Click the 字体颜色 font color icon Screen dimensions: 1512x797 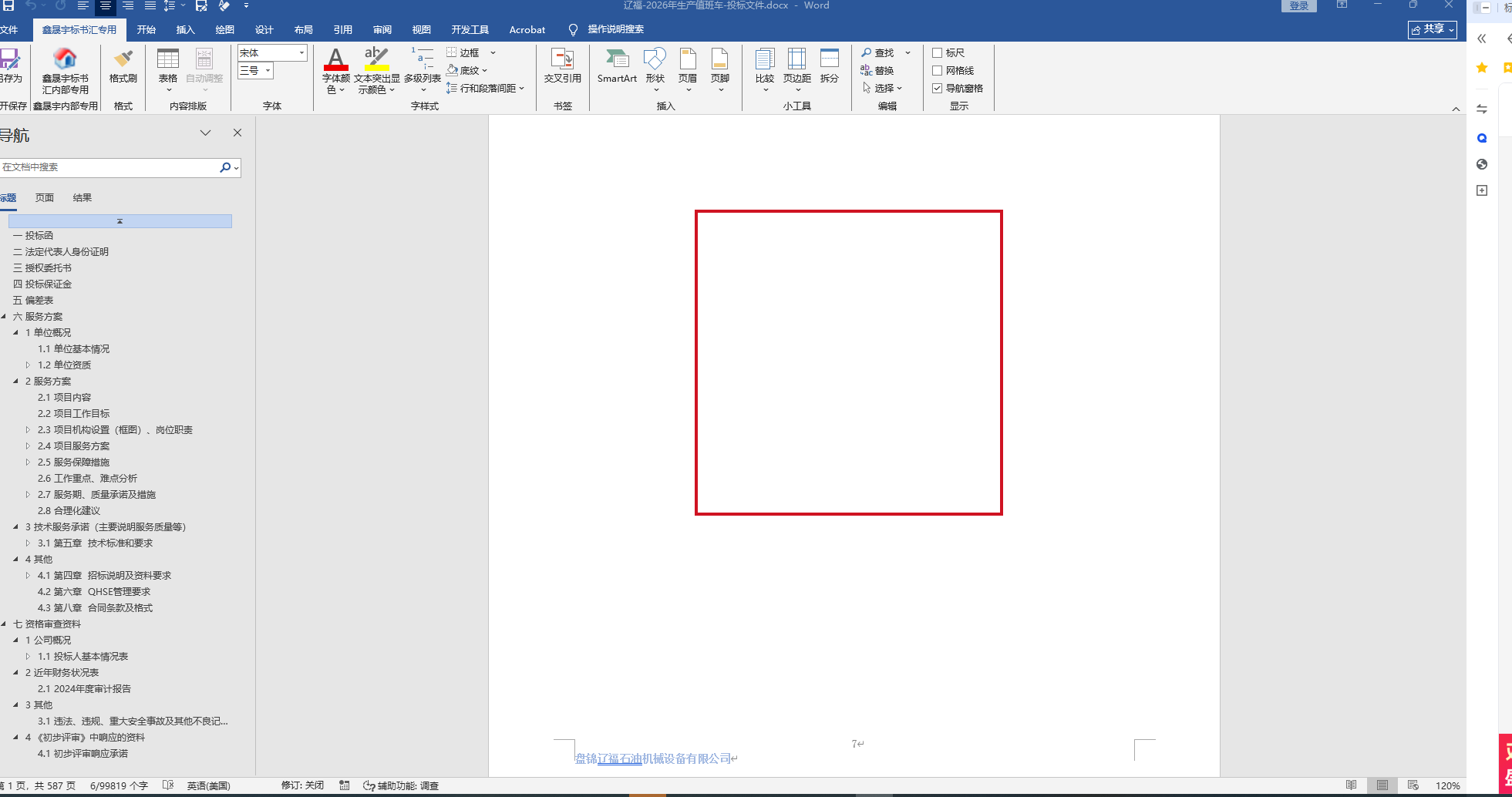pyautogui.click(x=335, y=59)
